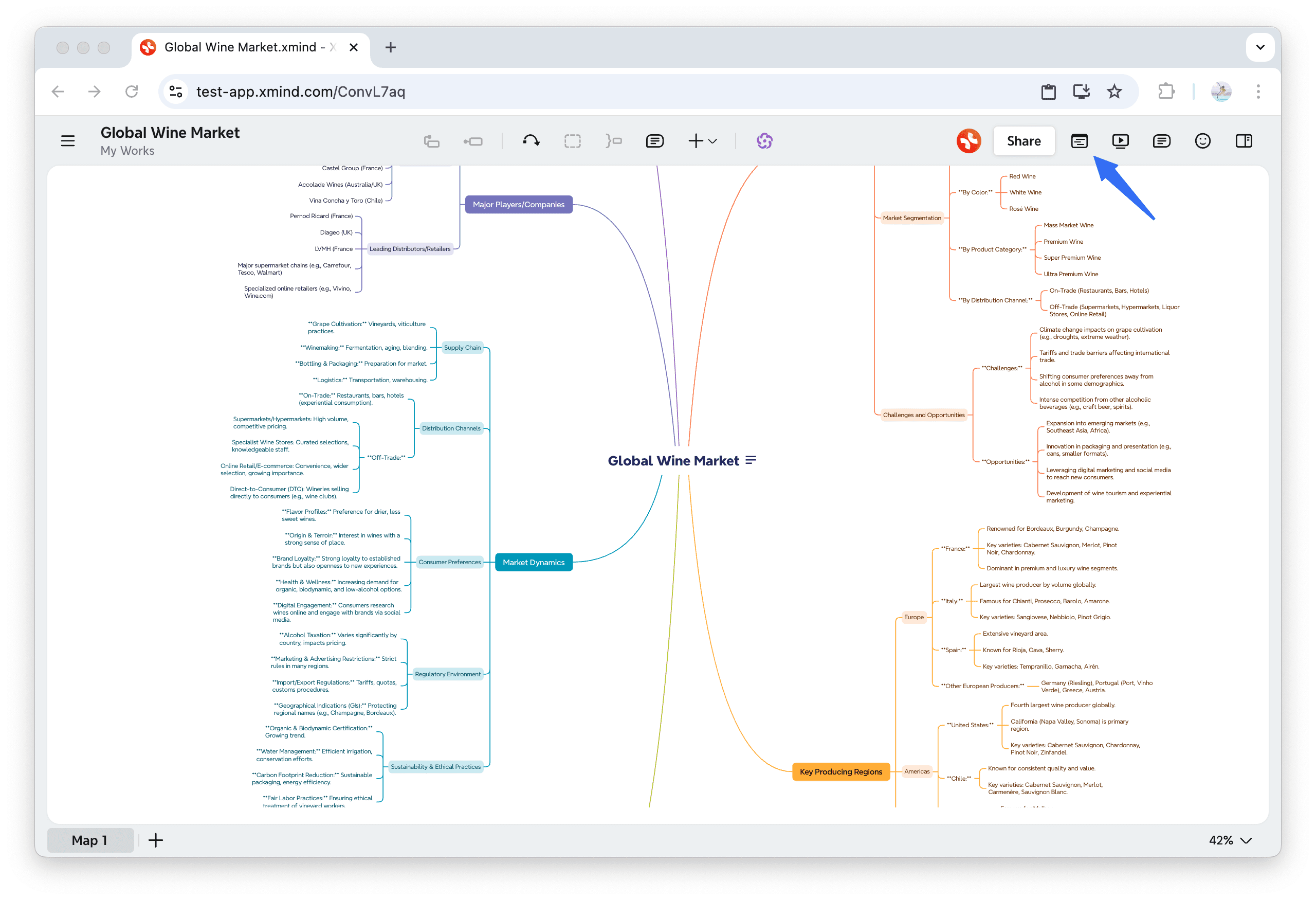This screenshot has width=1316, height=900.
Task: Open My Works from the title area
Action: 127,151
